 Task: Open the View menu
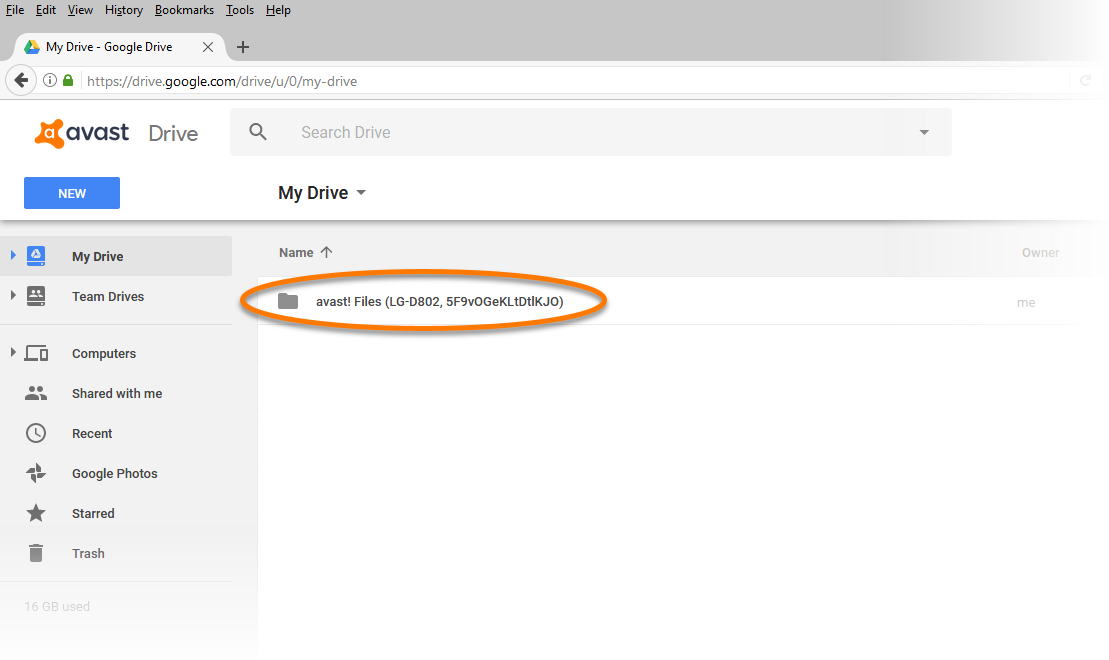click(80, 10)
